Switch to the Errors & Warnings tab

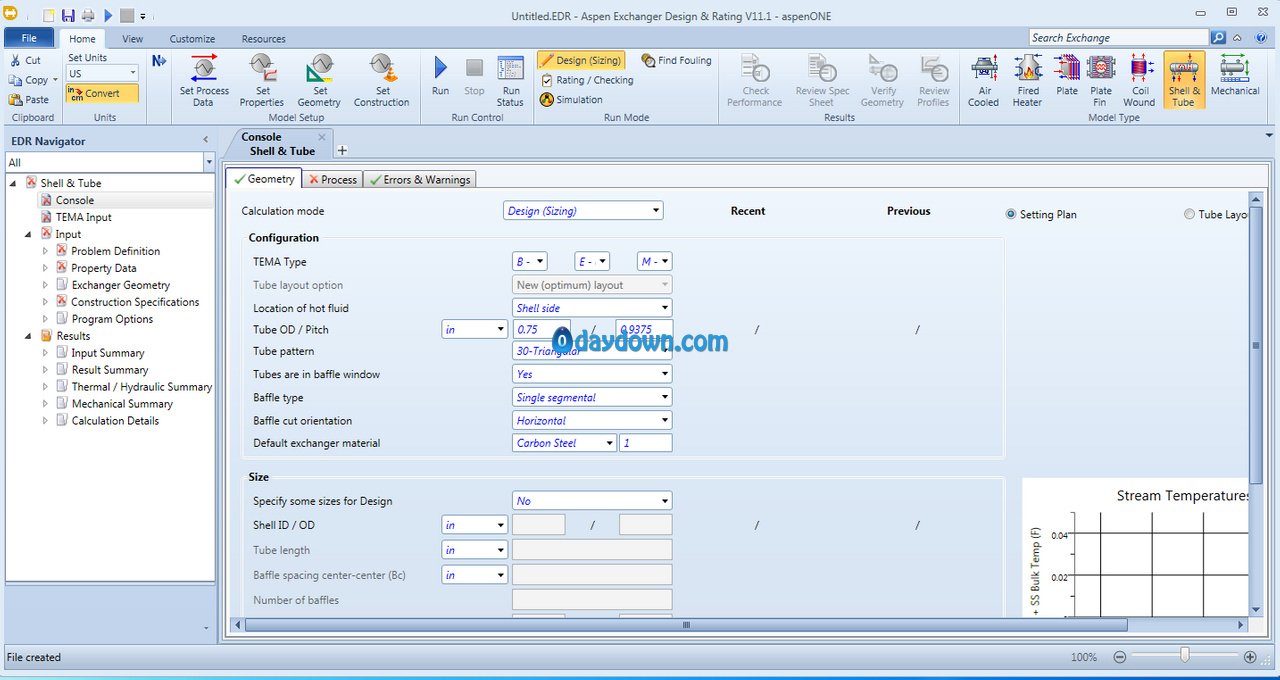click(419, 180)
